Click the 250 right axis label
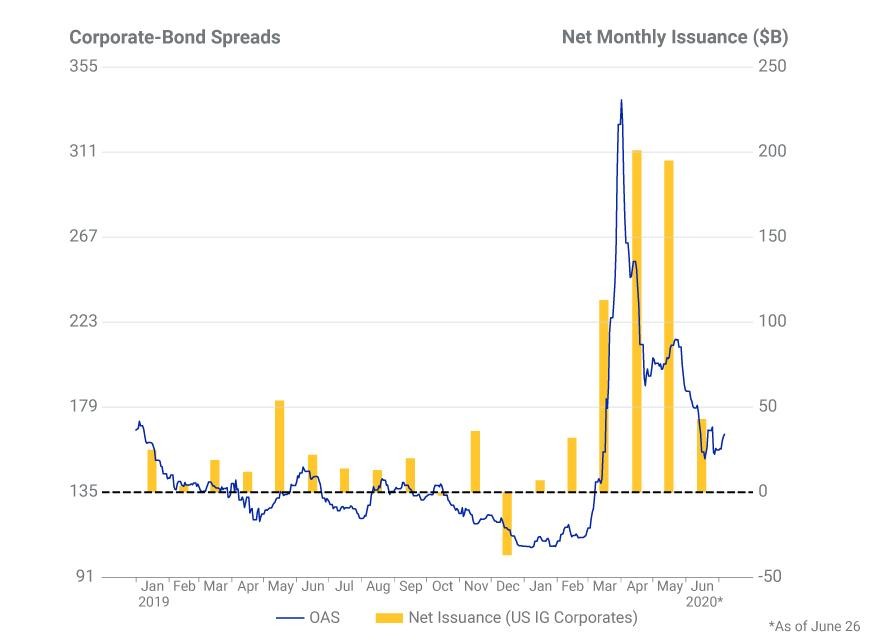The height and width of the screenshot is (641, 870). pyautogui.click(x=772, y=66)
